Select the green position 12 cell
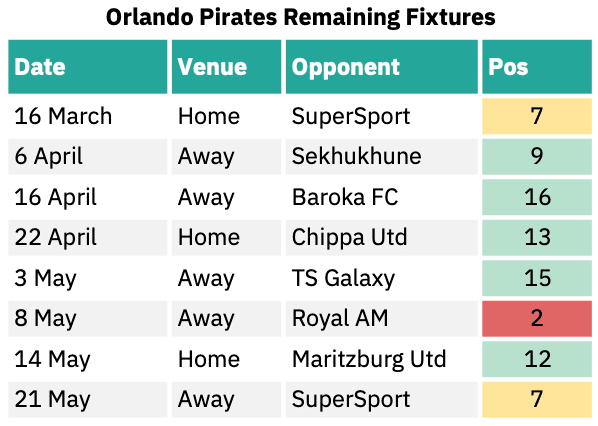The height and width of the screenshot is (426, 598). tap(537, 359)
